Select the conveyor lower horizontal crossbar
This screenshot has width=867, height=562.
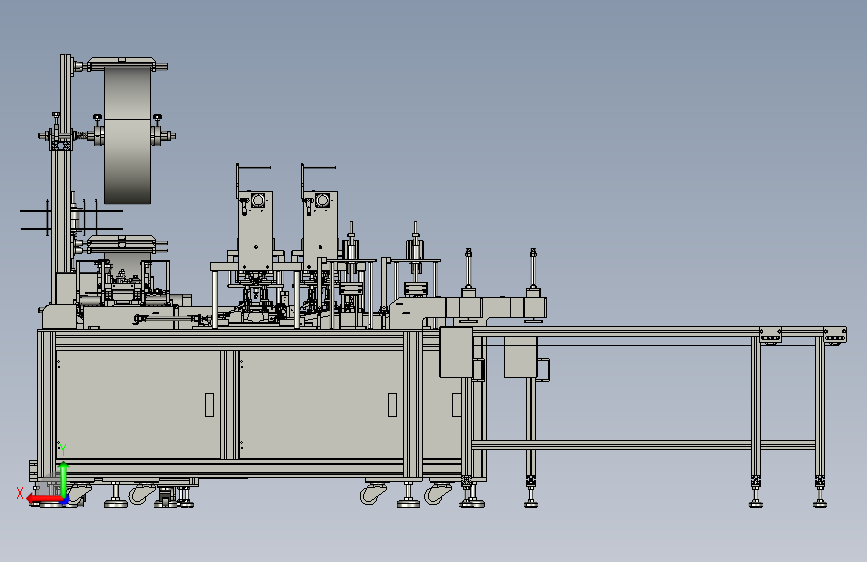(644, 445)
